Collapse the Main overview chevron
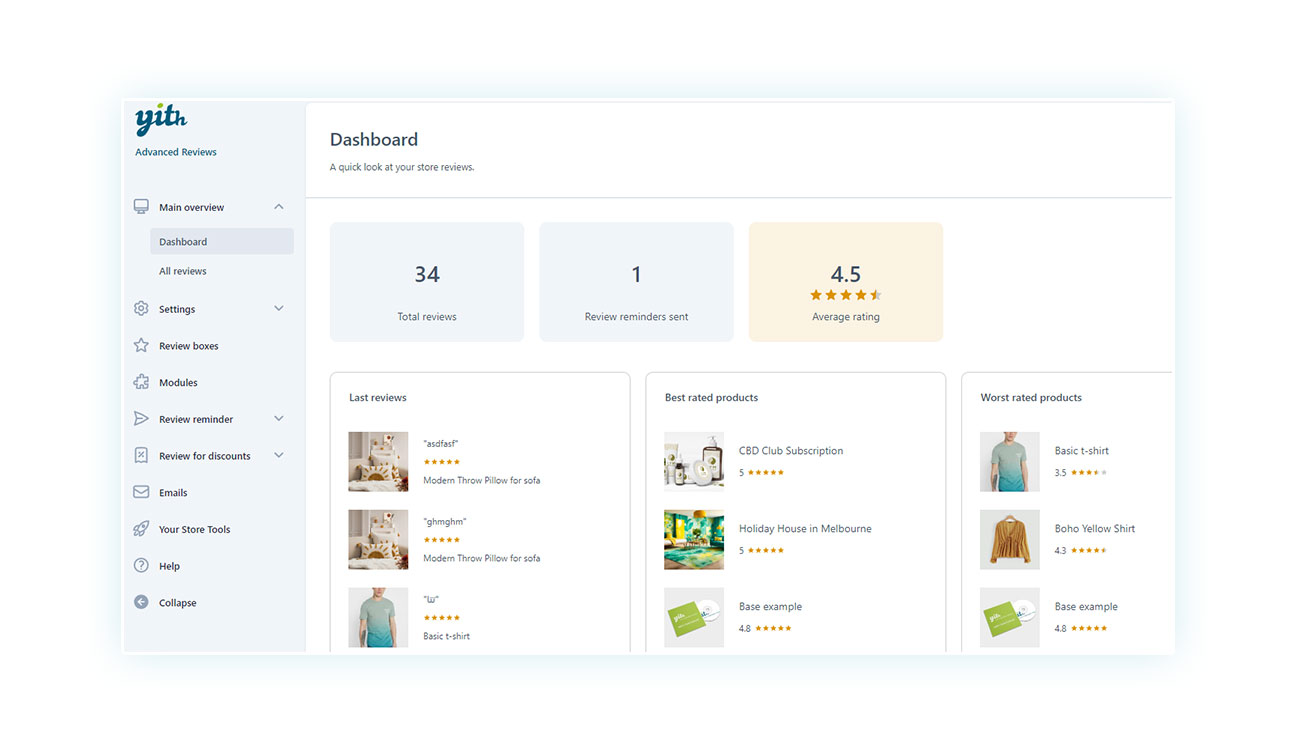This screenshot has height=755, width=1300. 279,207
